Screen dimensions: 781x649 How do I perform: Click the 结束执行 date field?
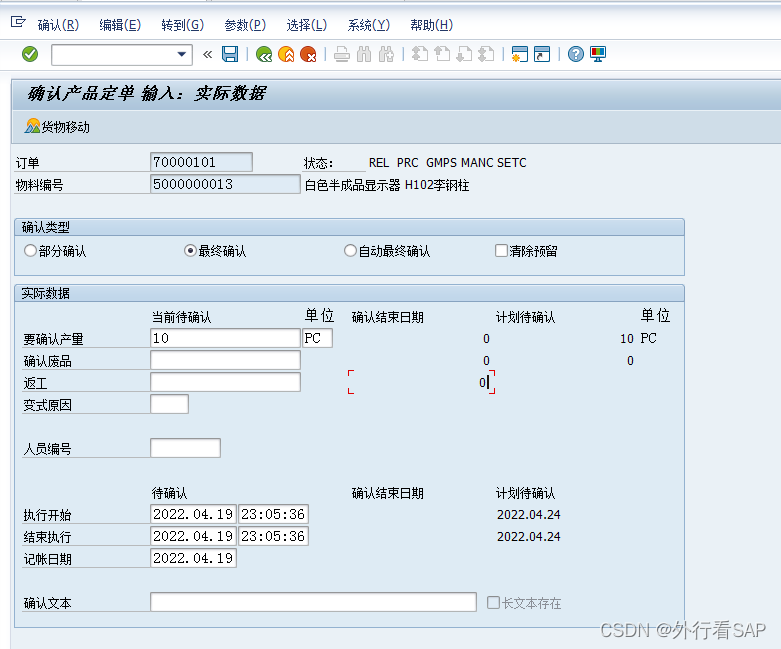[193, 536]
